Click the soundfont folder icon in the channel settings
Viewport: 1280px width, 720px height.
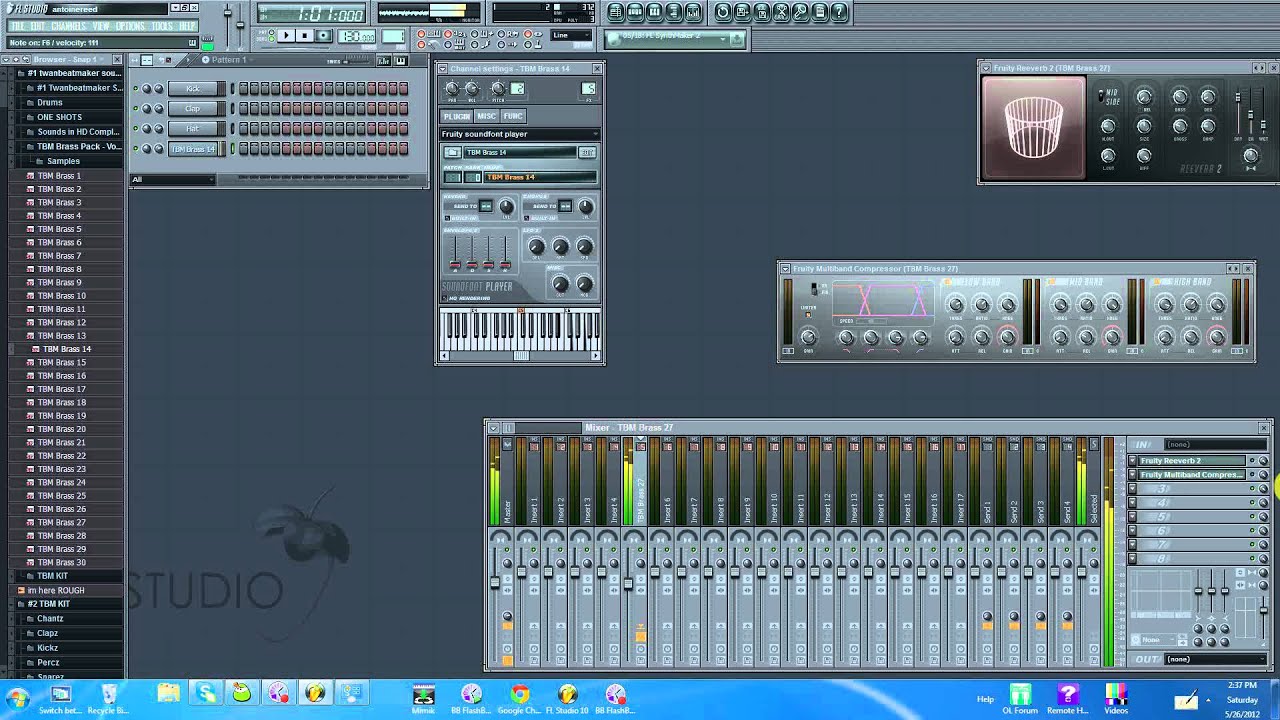click(x=453, y=152)
